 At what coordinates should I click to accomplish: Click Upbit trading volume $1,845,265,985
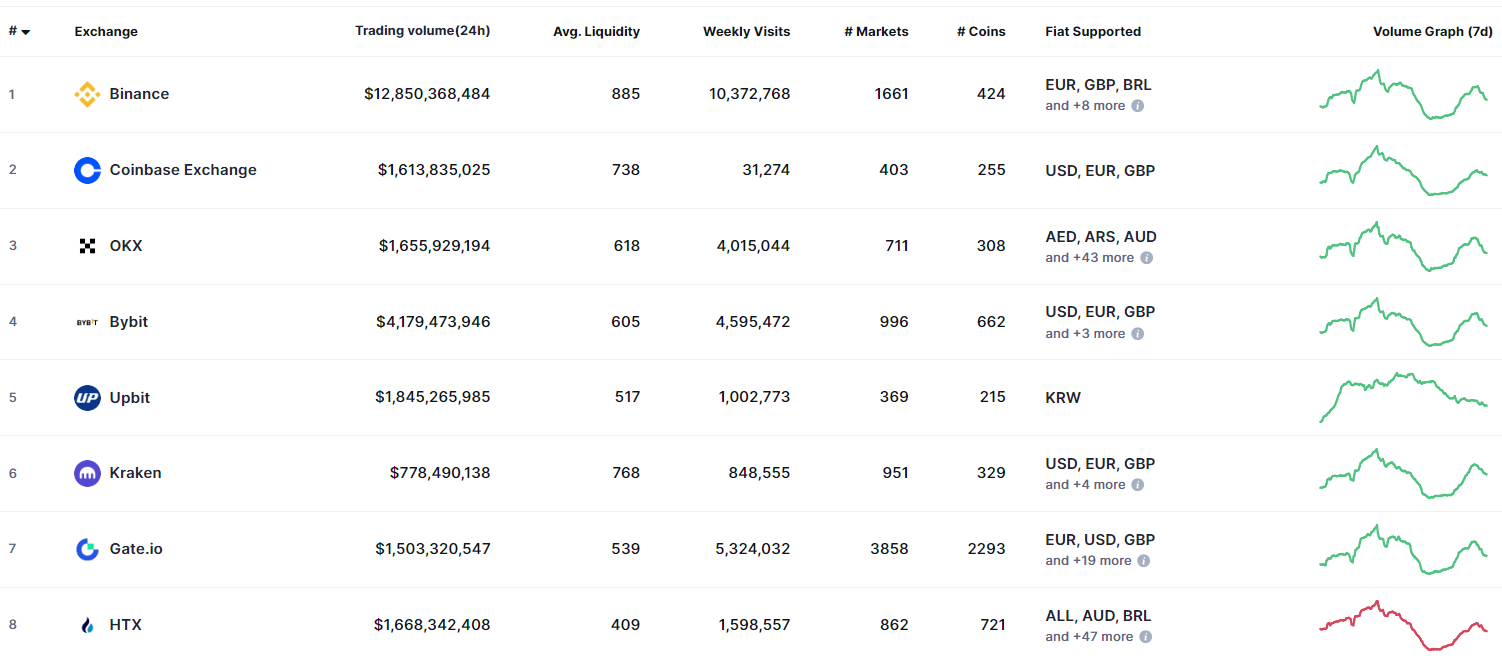(433, 398)
